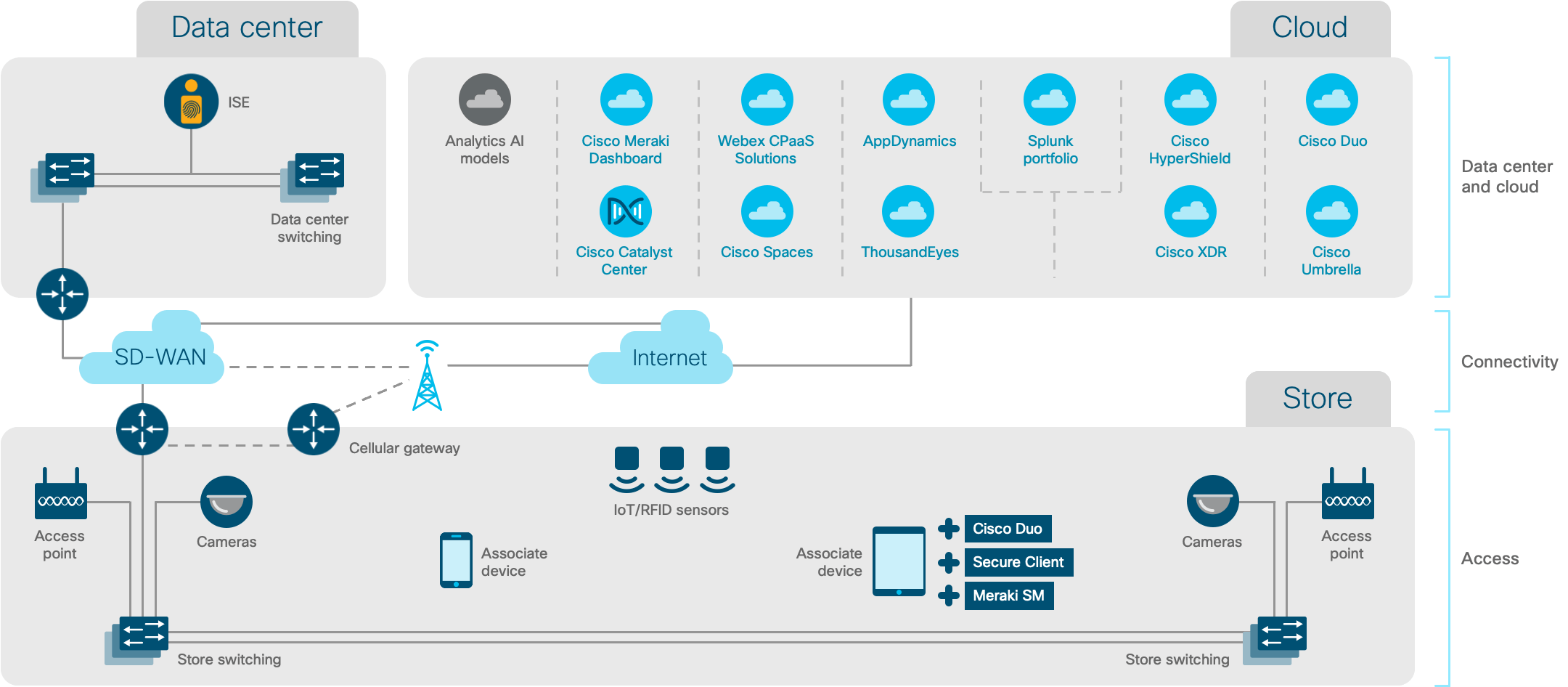Click the 'Data center switching' caption
This screenshot has height=687, width=1568.
pos(309,228)
